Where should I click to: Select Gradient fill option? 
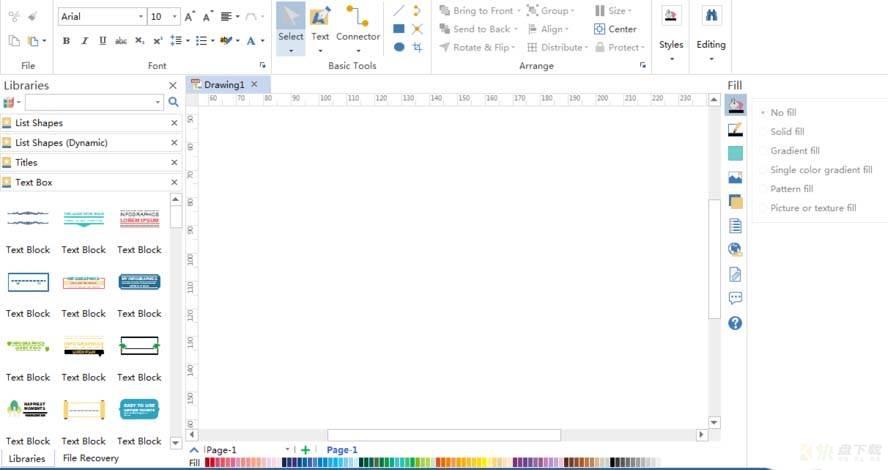pyautogui.click(x=795, y=151)
